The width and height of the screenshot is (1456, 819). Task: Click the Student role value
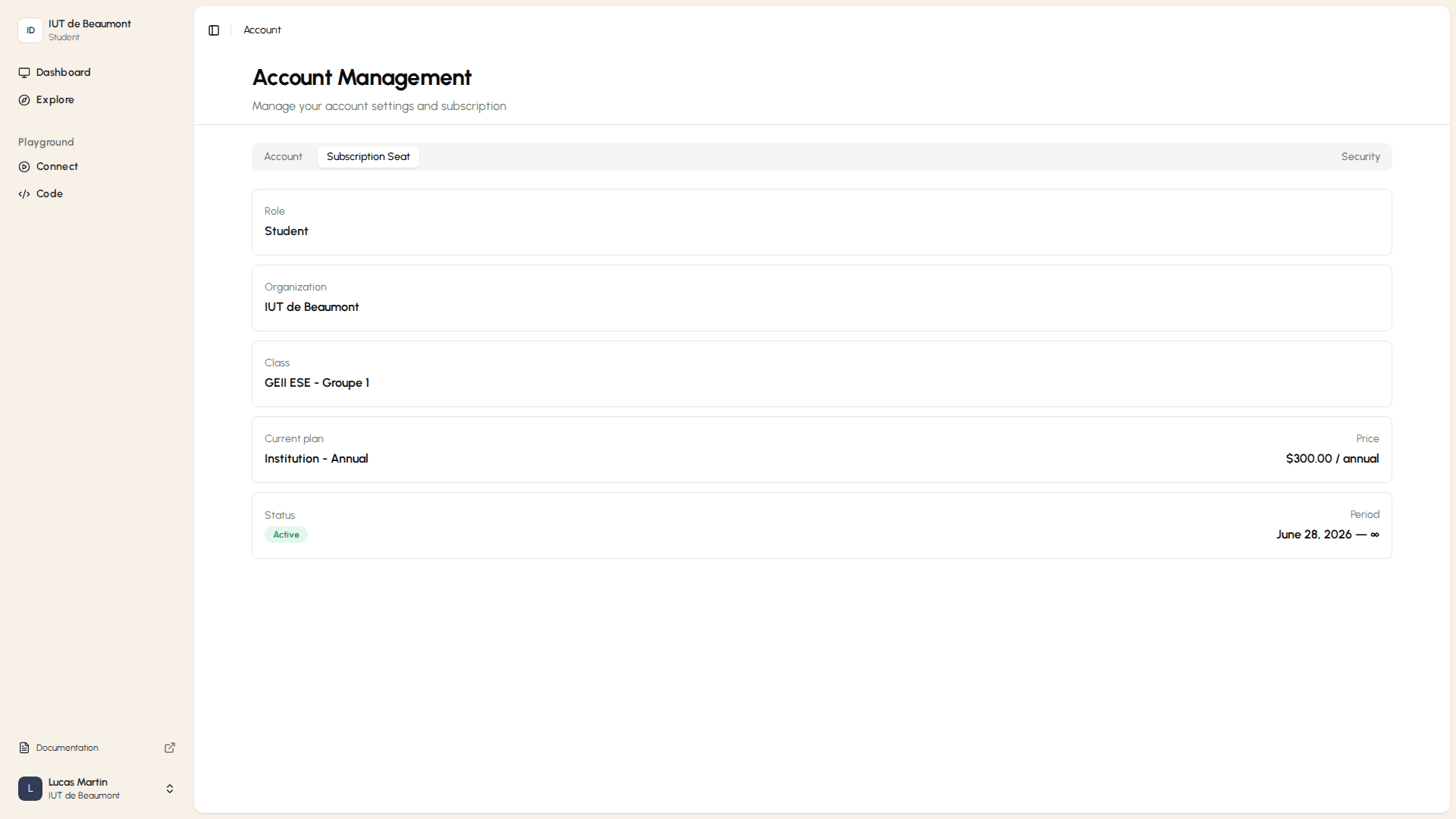[x=286, y=231]
